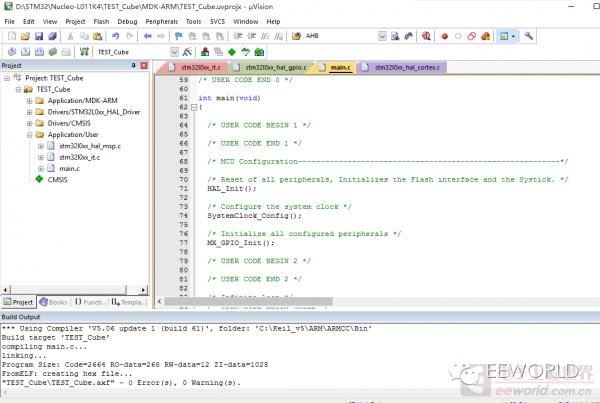Click the Save file toolbar icon

(x=38, y=36)
